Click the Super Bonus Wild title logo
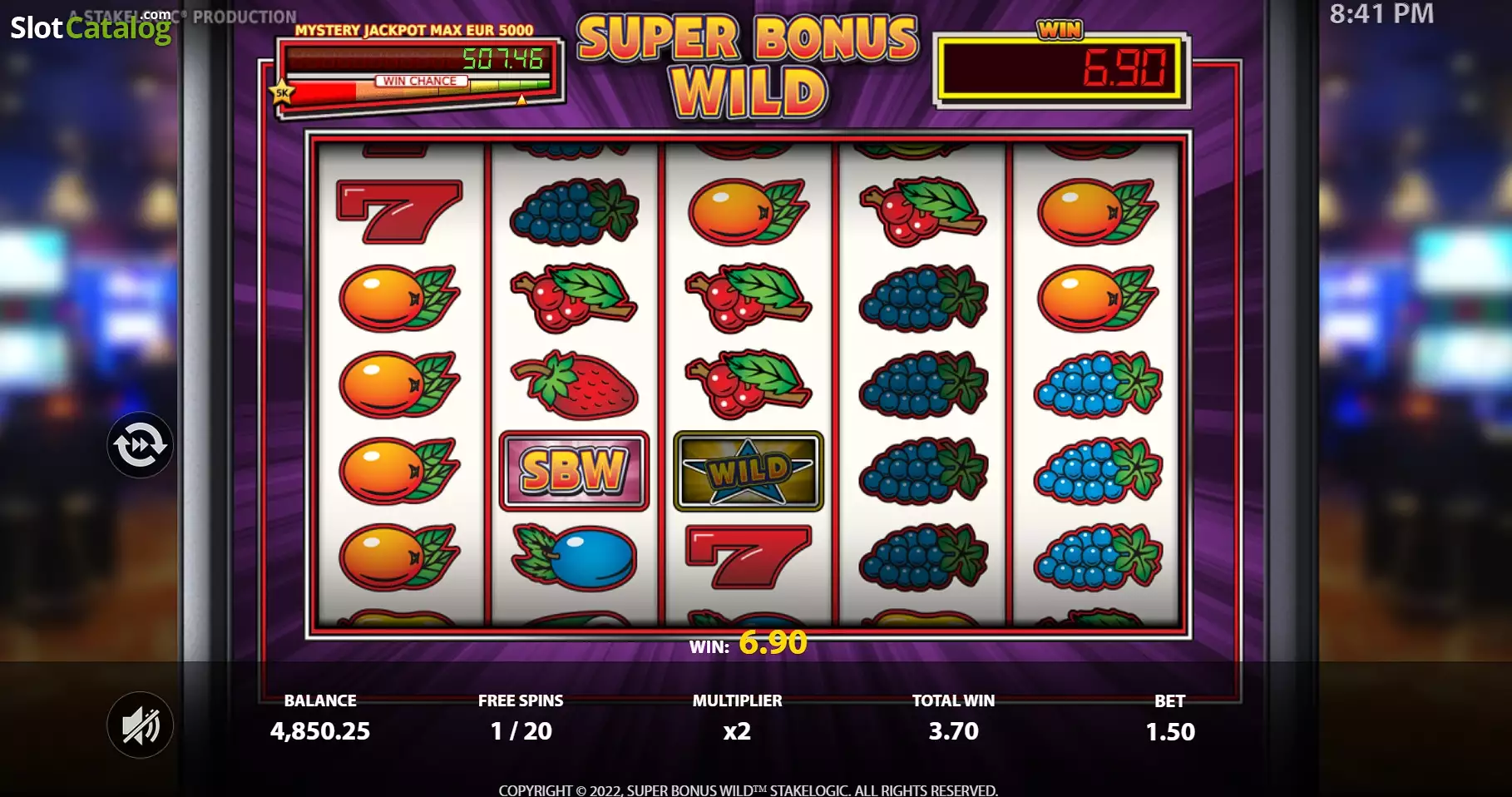The width and height of the screenshot is (1512, 797). [749, 65]
